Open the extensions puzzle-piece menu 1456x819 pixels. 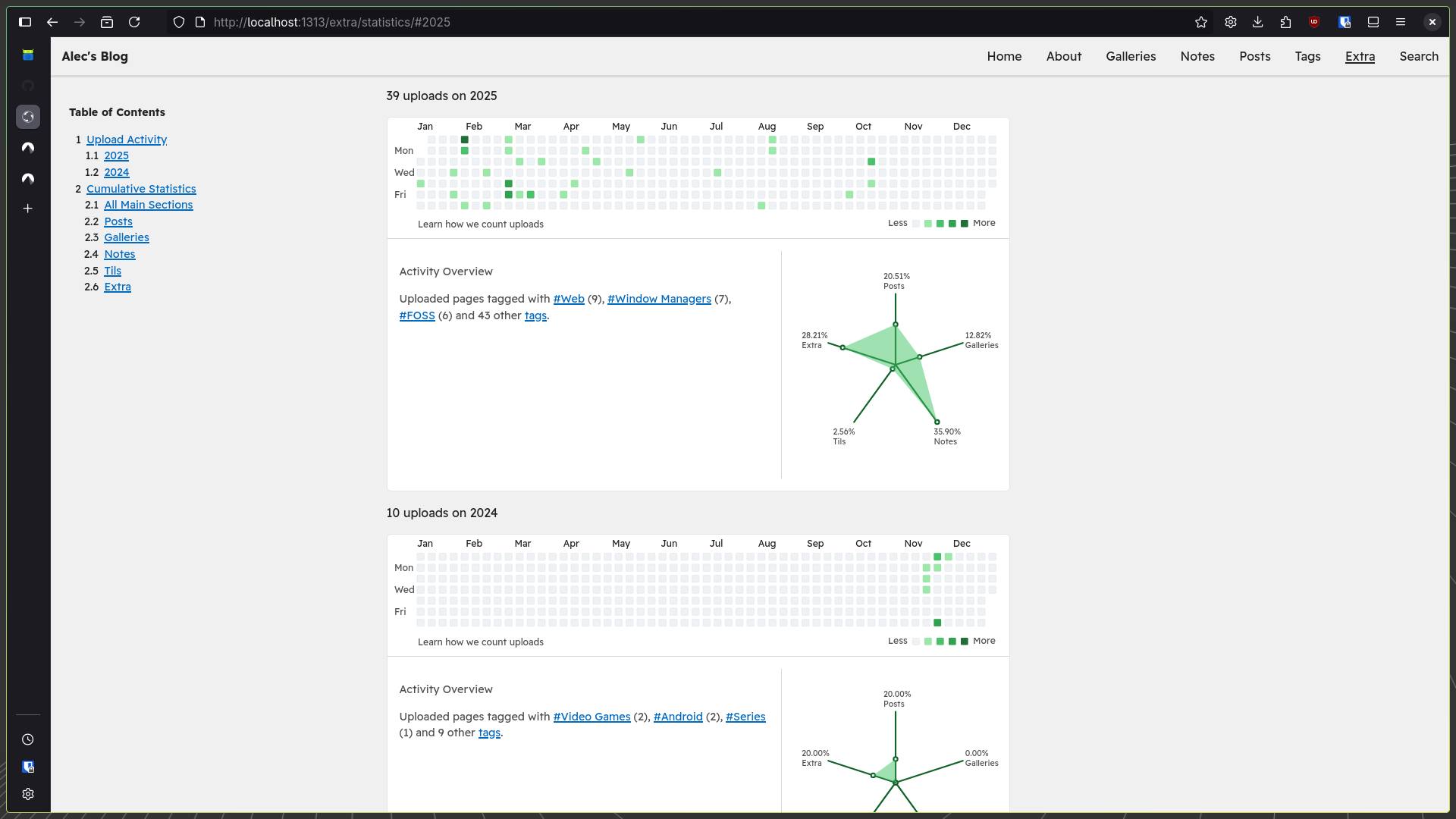pos(1285,22)
